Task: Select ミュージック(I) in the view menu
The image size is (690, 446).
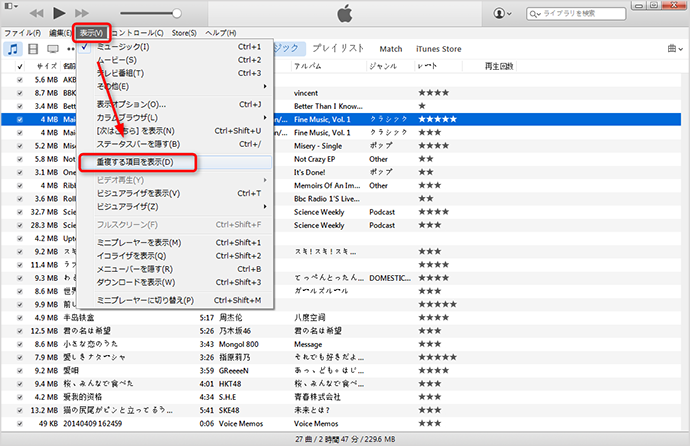Action: coord(175,47)
